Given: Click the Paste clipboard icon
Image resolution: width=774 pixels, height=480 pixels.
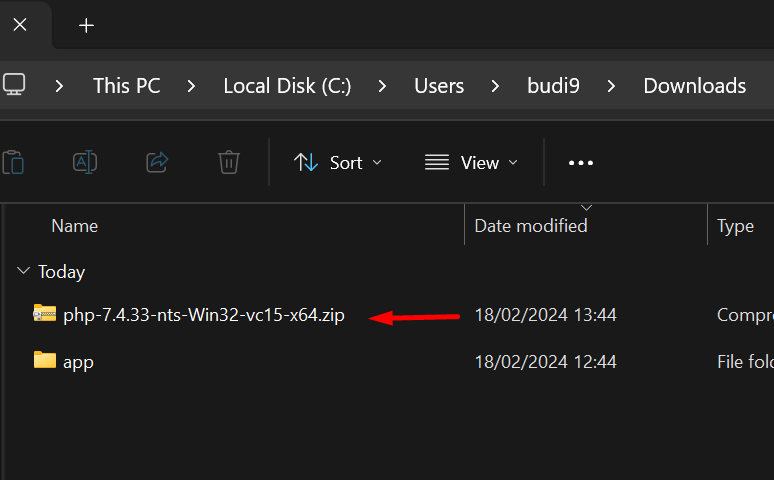Looking at the screenshot, I should [x=13, y=162].
